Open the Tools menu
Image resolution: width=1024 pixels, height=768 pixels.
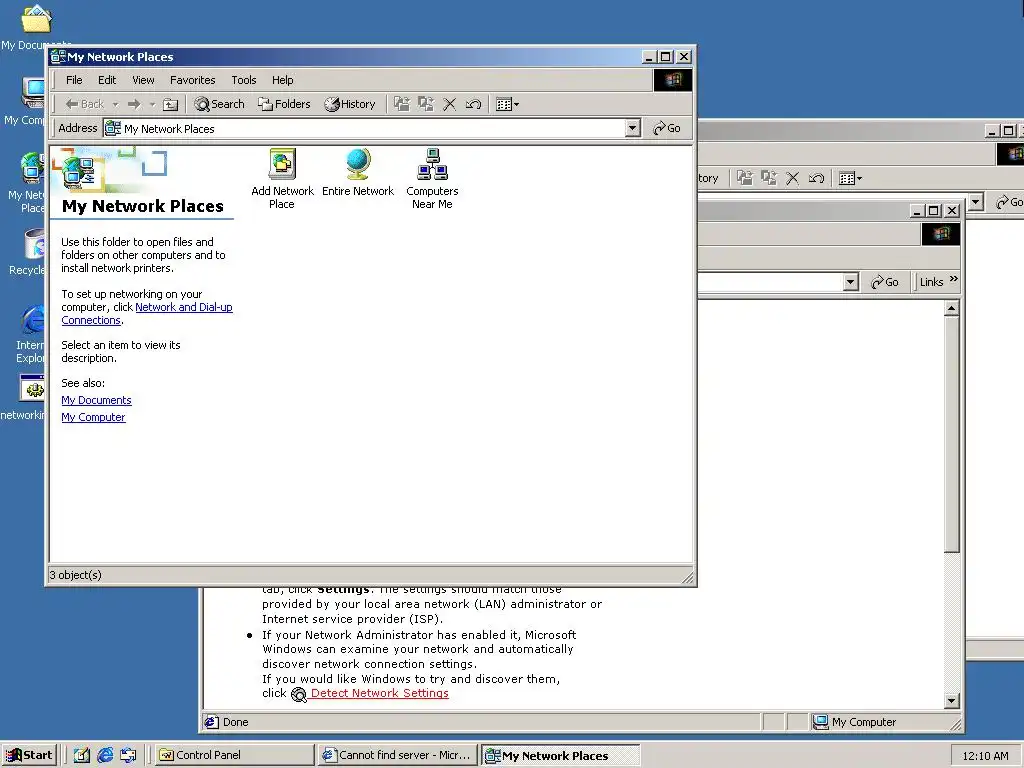tap(244, 80)
